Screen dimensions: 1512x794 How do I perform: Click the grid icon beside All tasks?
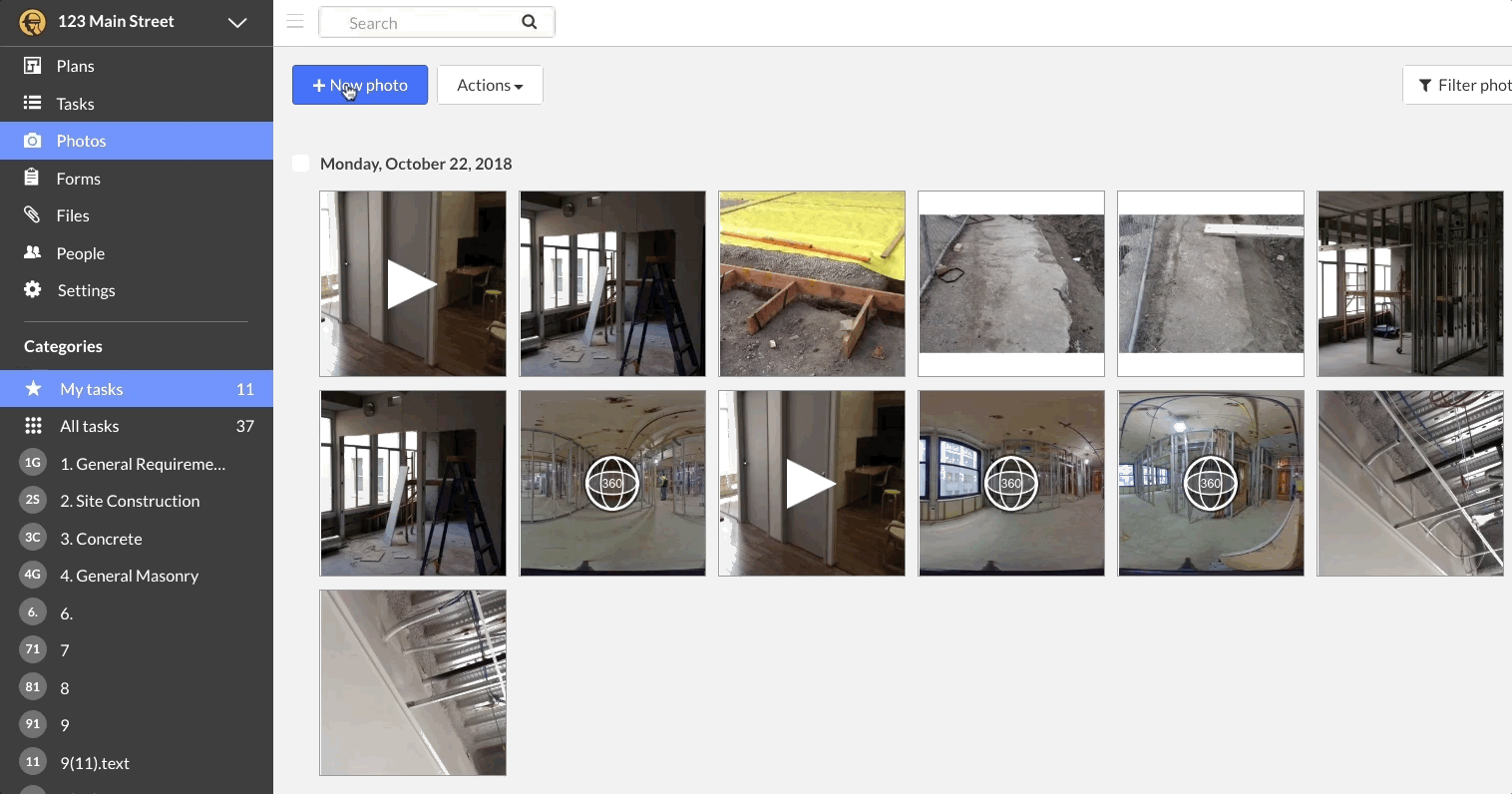pyautogui.click(x=33, y=426)
